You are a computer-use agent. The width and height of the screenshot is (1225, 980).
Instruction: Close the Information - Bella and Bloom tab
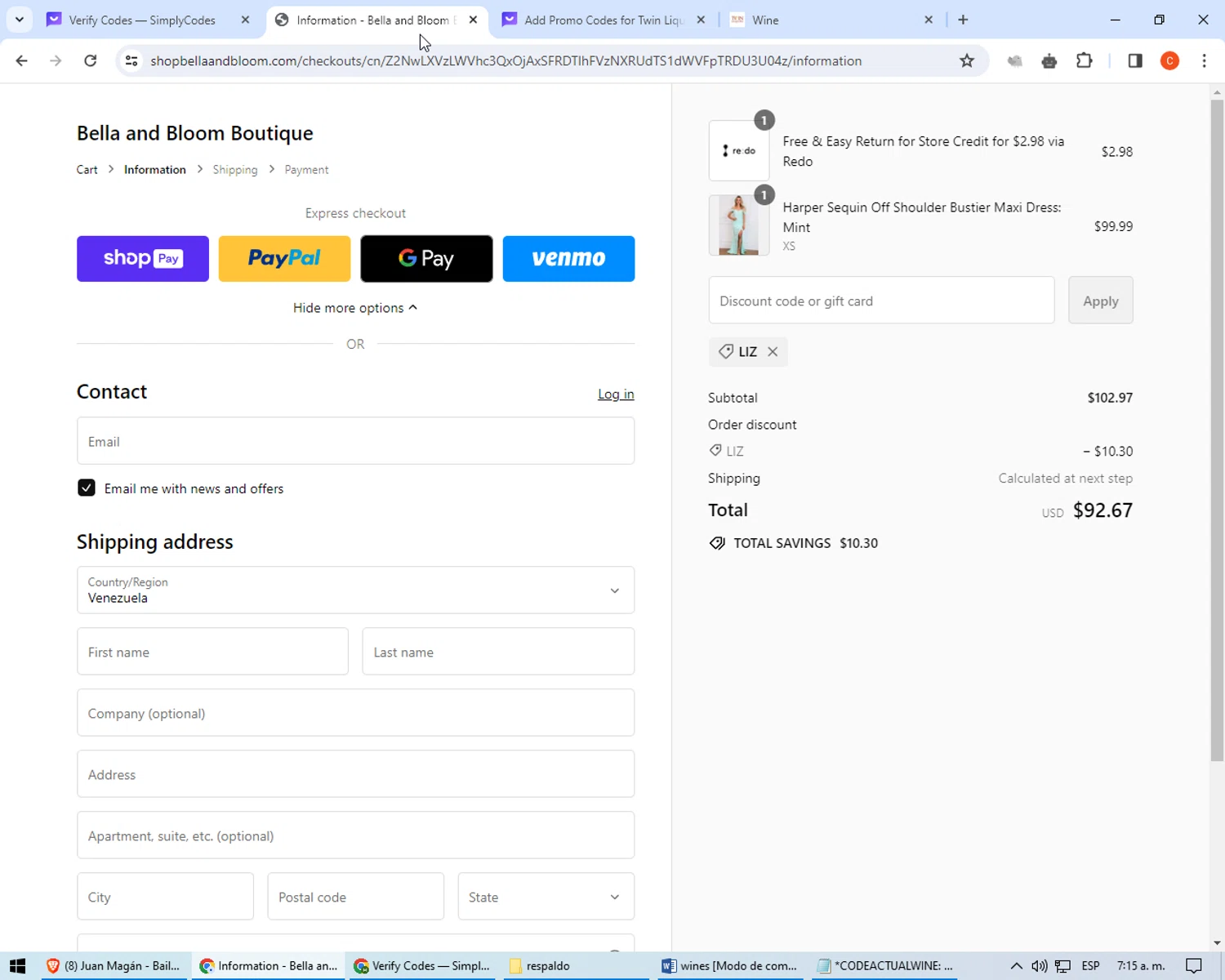pyautogui.click(x=473, y=20)
